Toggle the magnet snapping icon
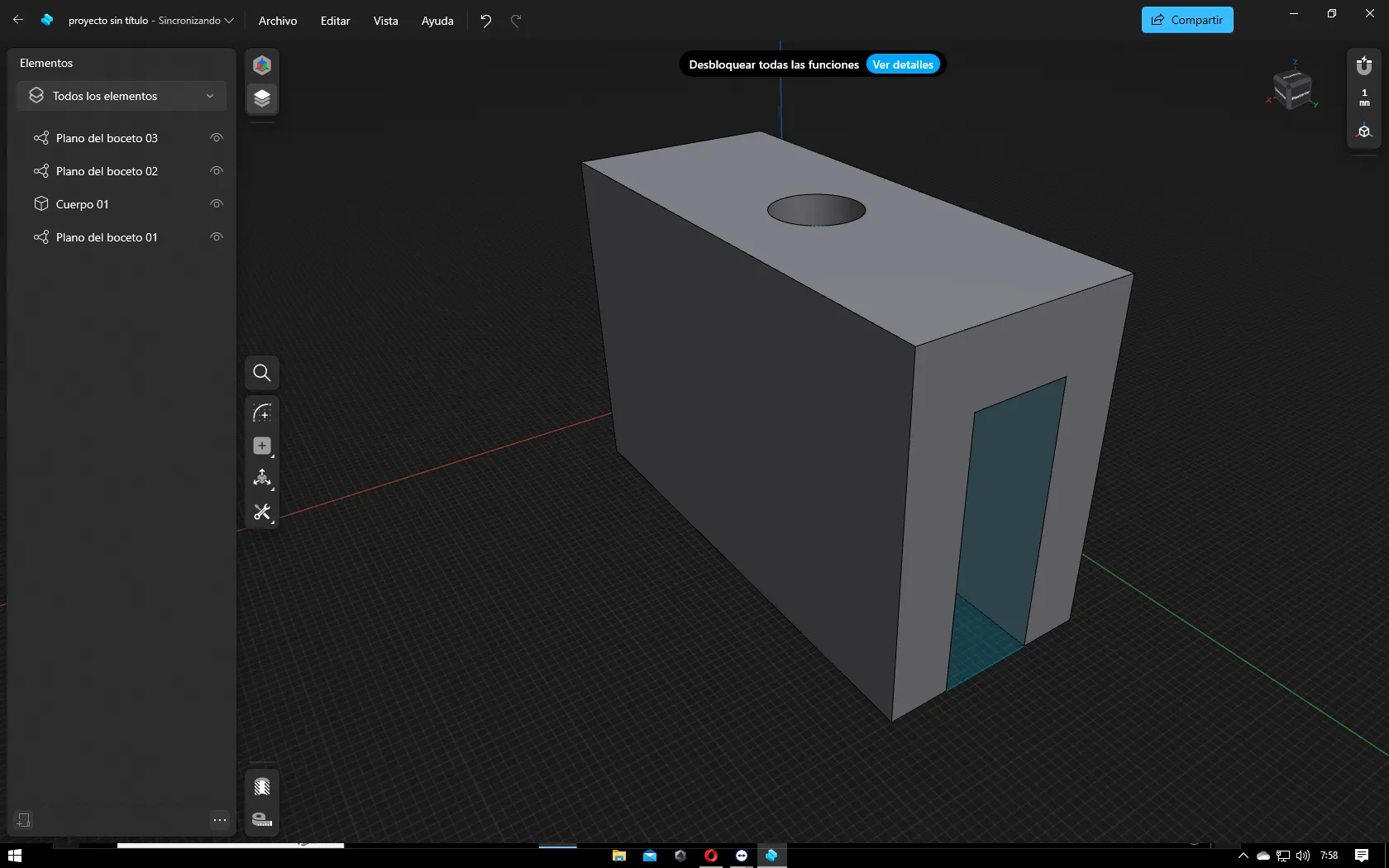 click(x=1364, y=65)
